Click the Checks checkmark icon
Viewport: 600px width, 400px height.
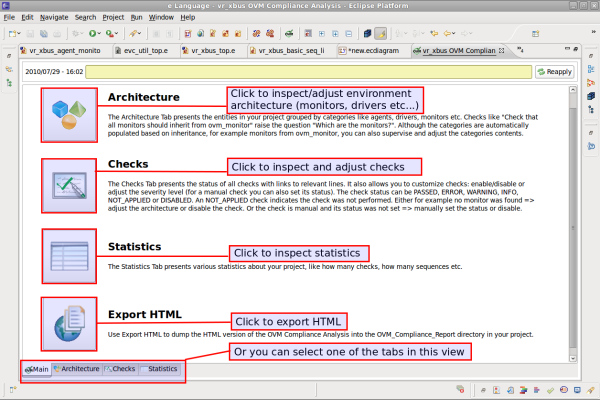click(69, 186)
